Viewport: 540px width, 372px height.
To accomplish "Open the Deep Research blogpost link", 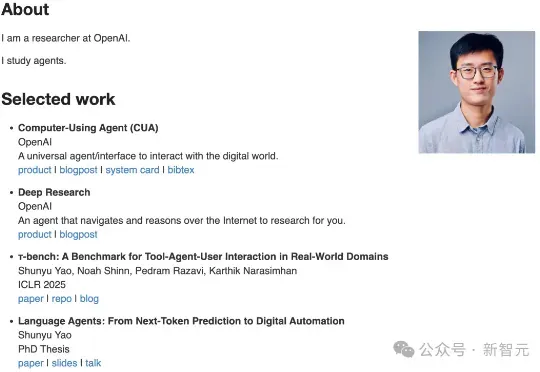I will [79, 234].
